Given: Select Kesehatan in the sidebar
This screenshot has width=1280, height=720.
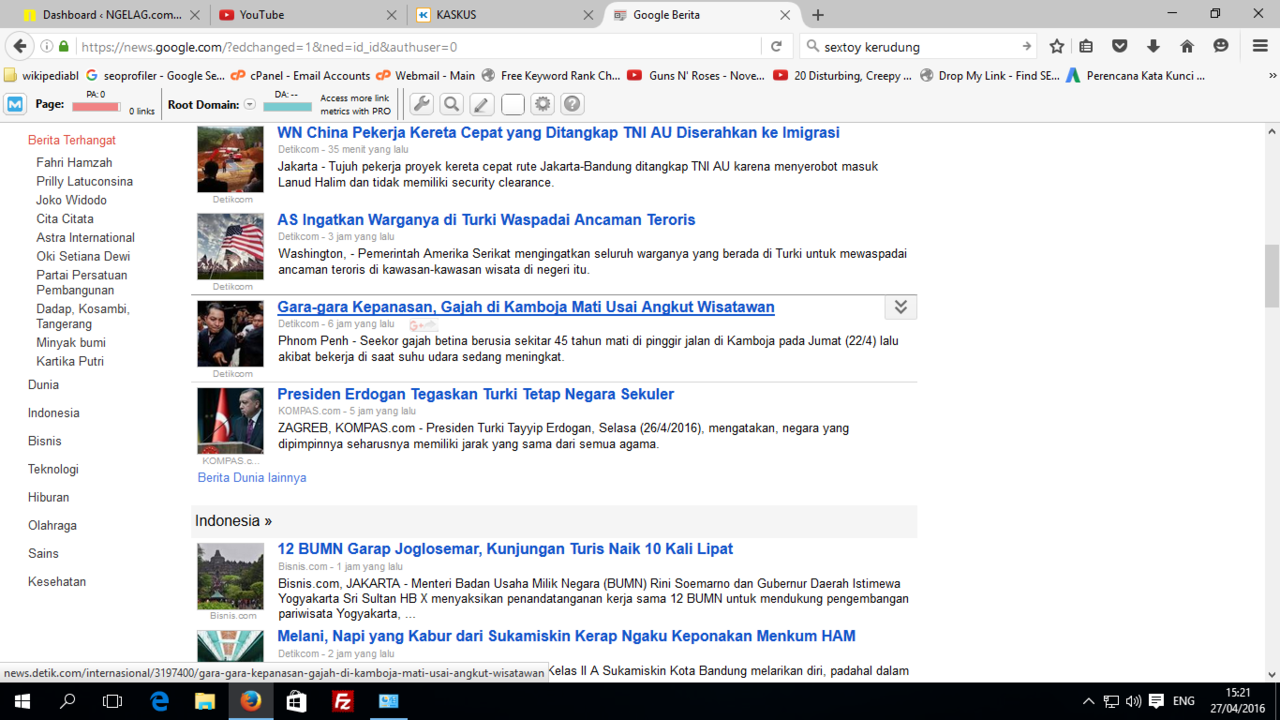Looking at the screenshot, I should tap(57, 581).
